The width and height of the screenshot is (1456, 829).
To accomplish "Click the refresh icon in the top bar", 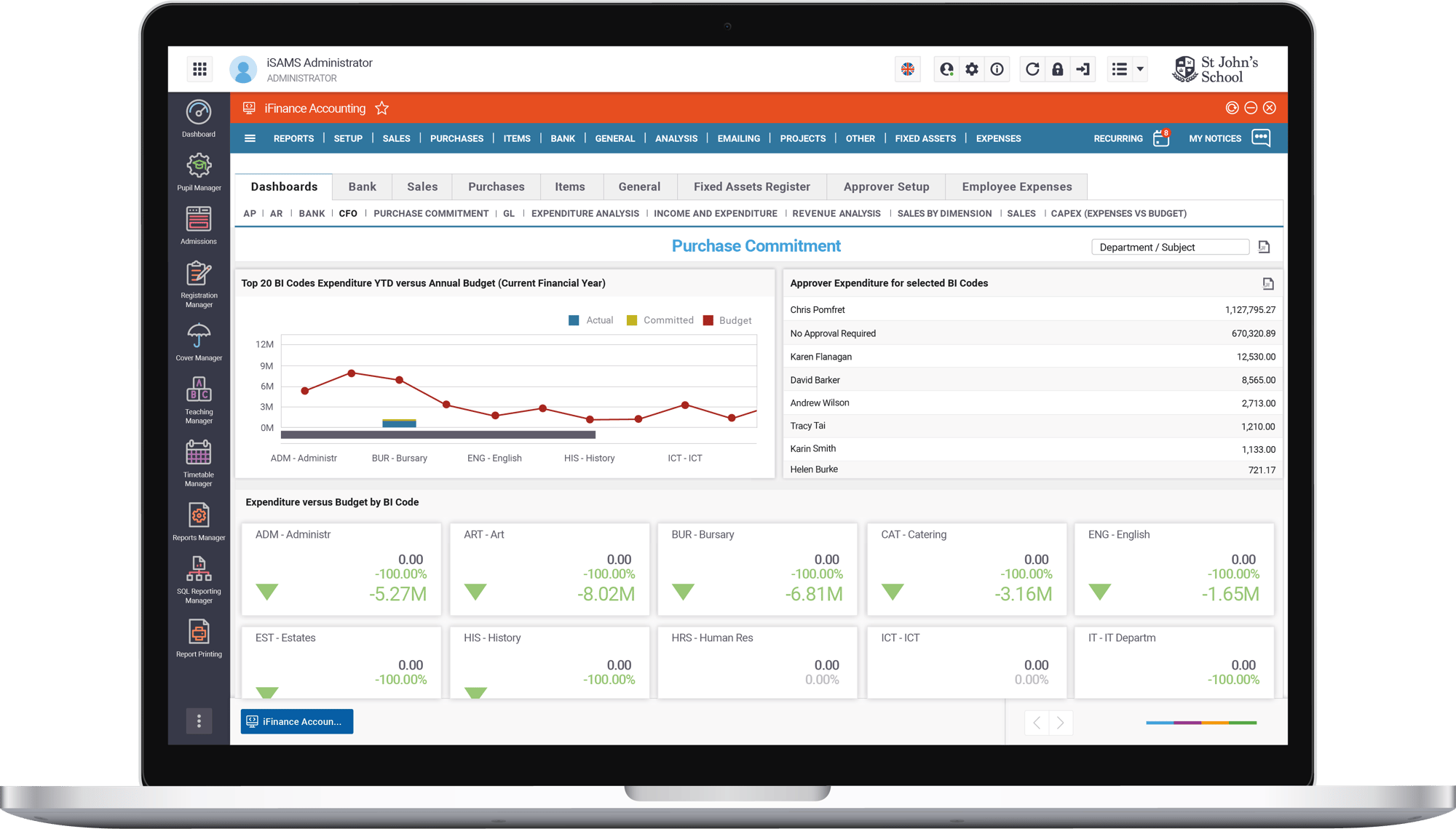I will pos(1032,69).
